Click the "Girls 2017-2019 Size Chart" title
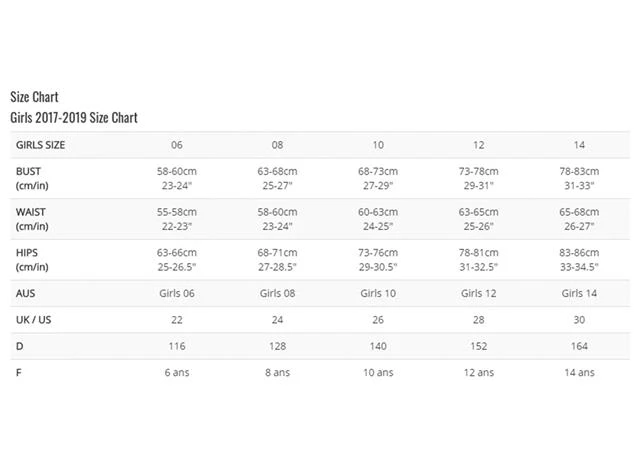 tap(73, 118)
